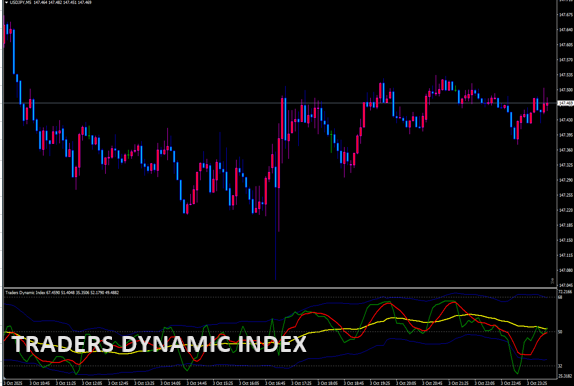Click the 3 Oct 10:45 time axis label
This screenshot has height=386, width=574.
[x=40, y=383]
